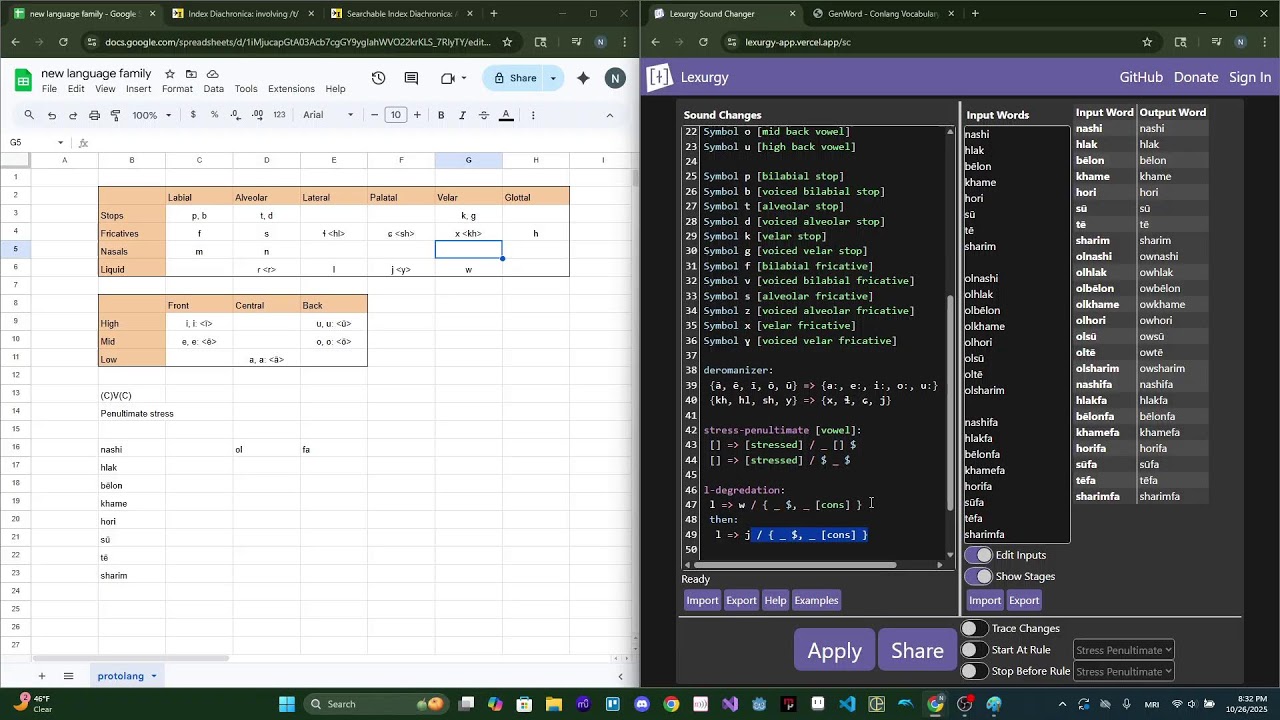Search the menus in Google Sheets toolbar
Screen dimensions: 1280x720
click(x=29, y=115)
